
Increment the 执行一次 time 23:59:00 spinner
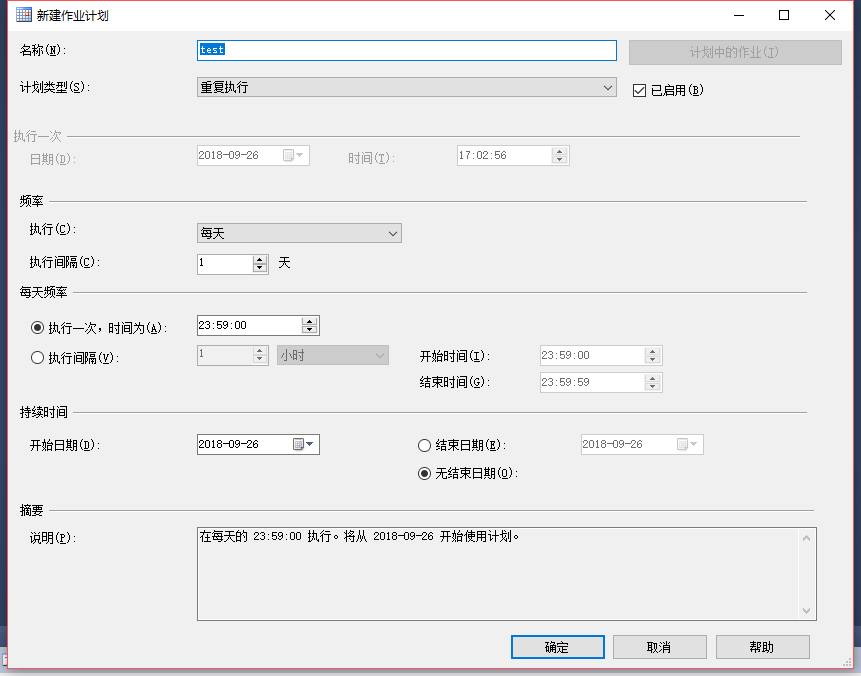point(310,321)
